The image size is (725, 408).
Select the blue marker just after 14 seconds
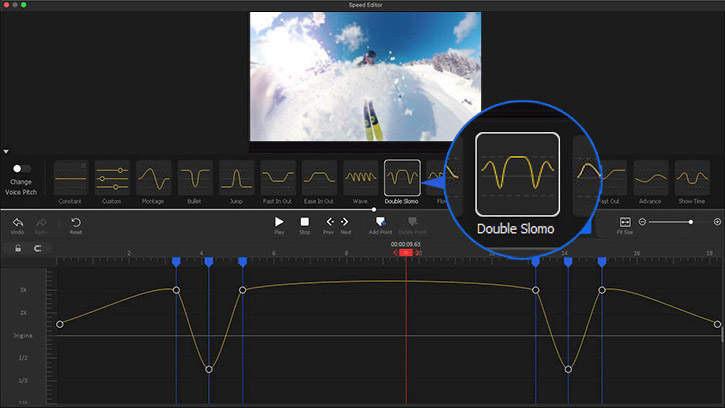568,262
